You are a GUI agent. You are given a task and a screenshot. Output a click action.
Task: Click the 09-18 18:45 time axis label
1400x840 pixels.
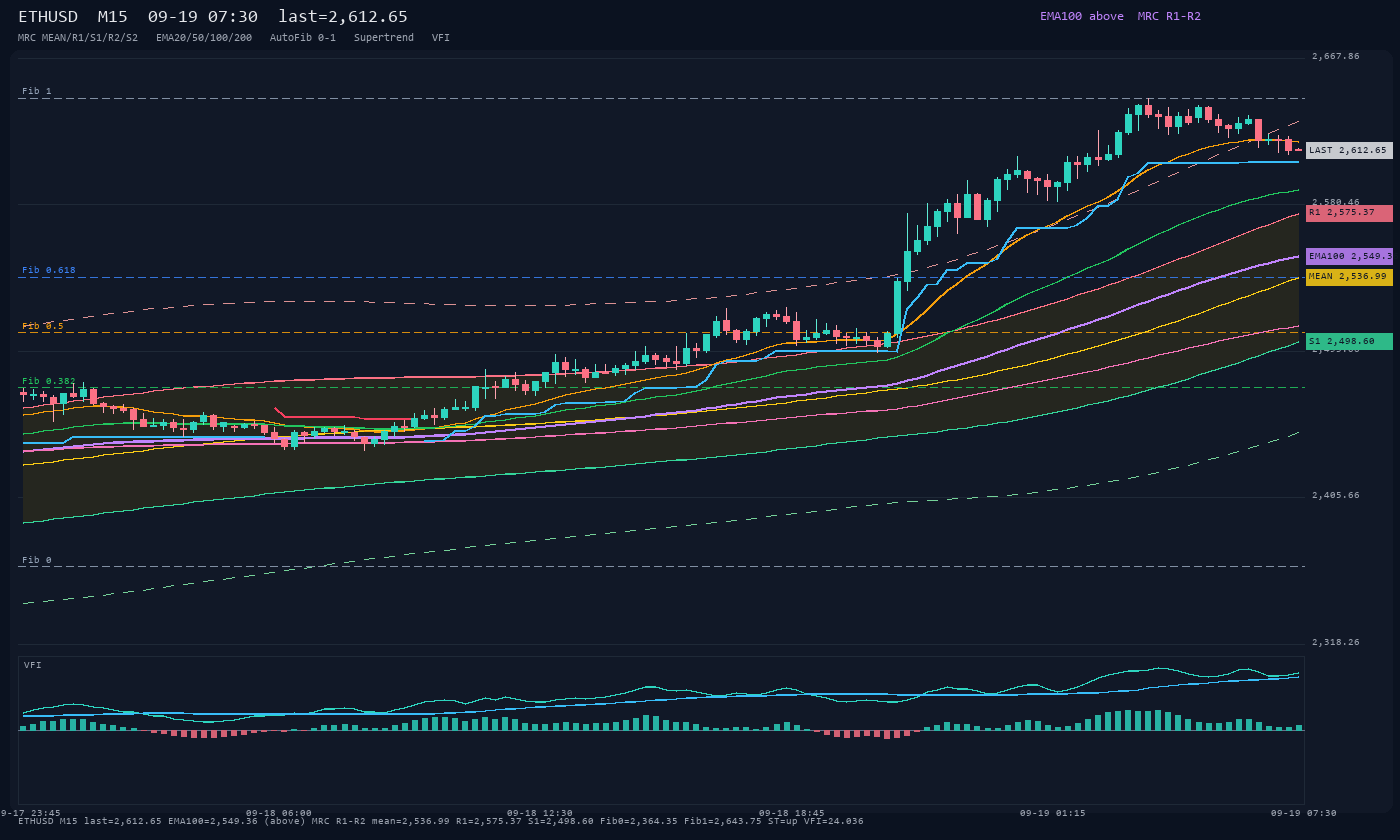click(x=792, y=813)
